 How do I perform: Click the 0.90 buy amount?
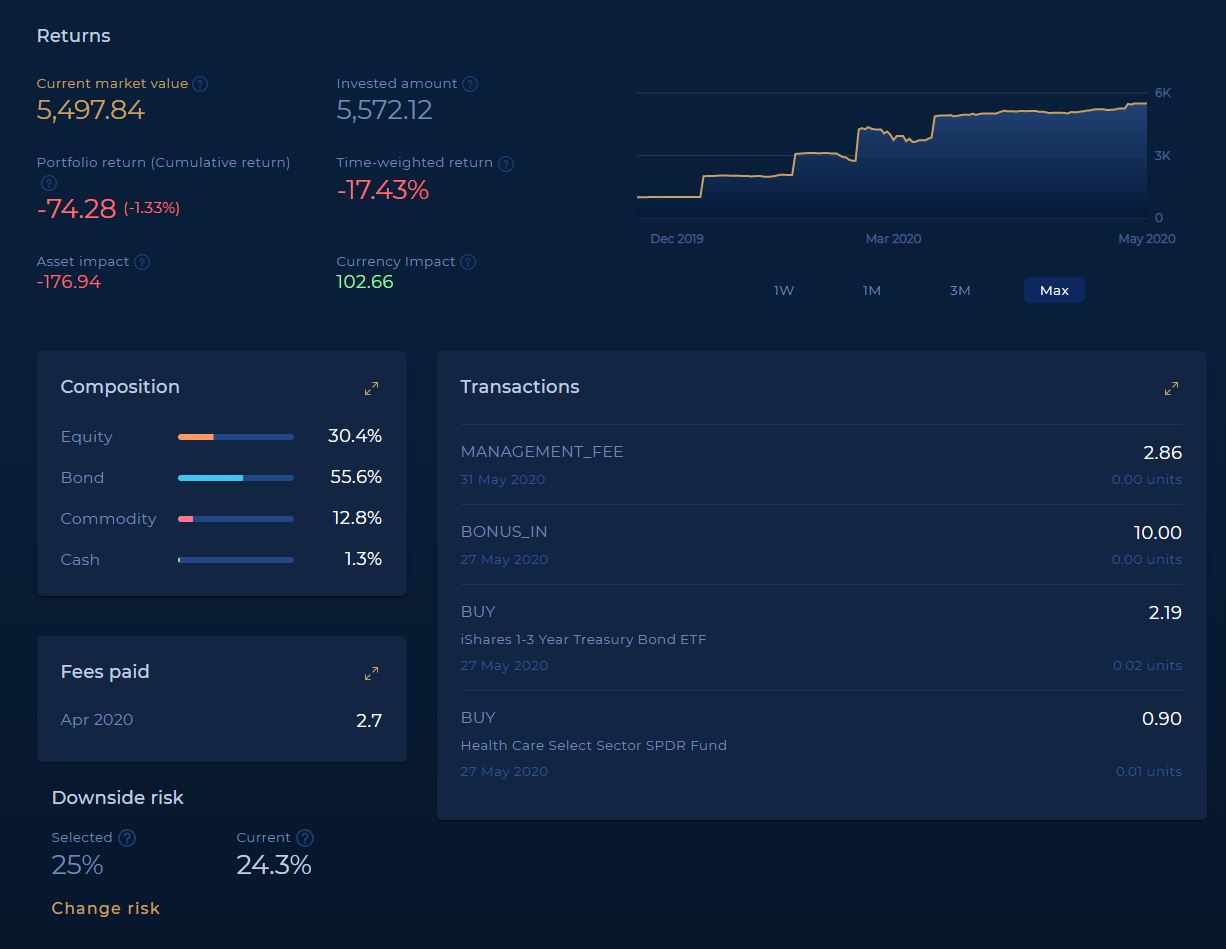point(1162,718)
